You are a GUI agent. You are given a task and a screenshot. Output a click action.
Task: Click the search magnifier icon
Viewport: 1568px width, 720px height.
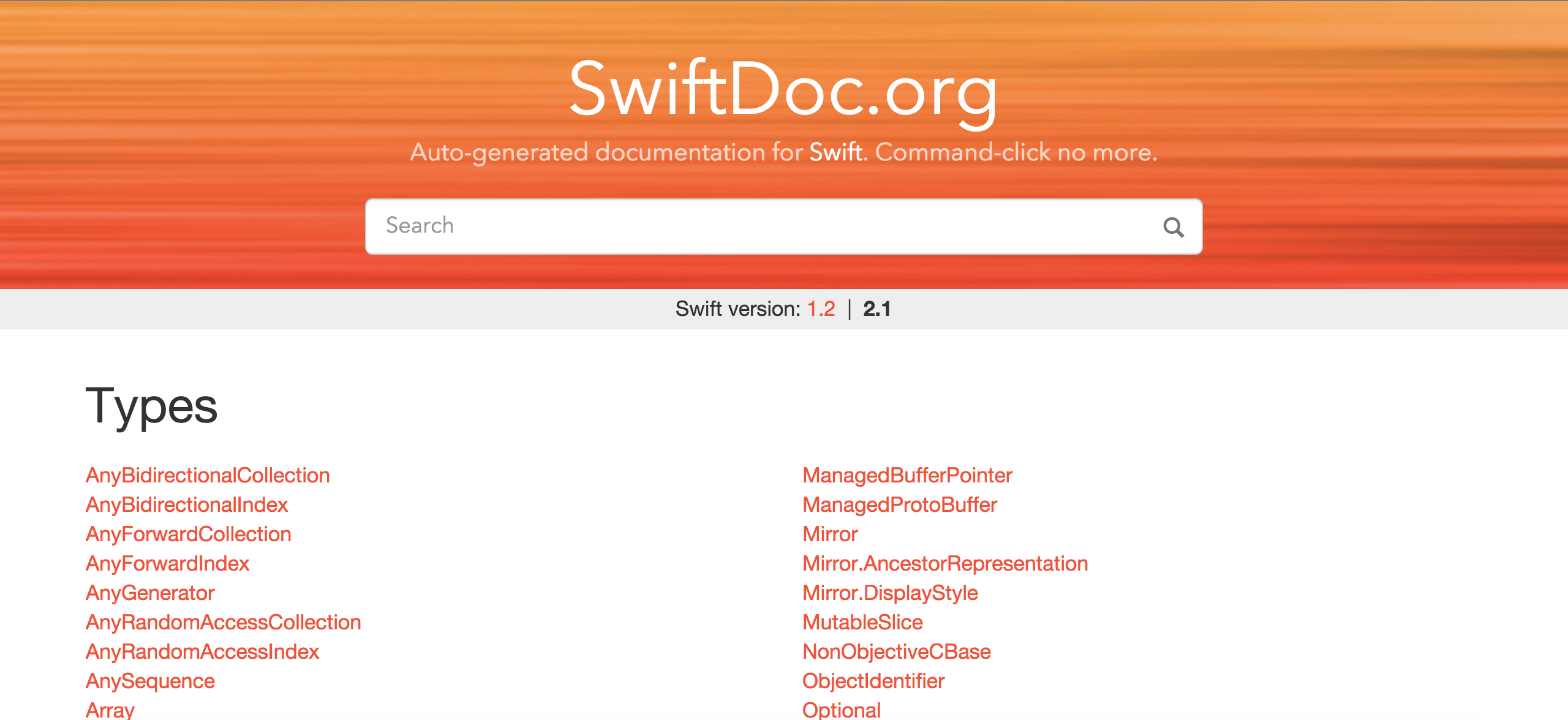pos(1174,227)
